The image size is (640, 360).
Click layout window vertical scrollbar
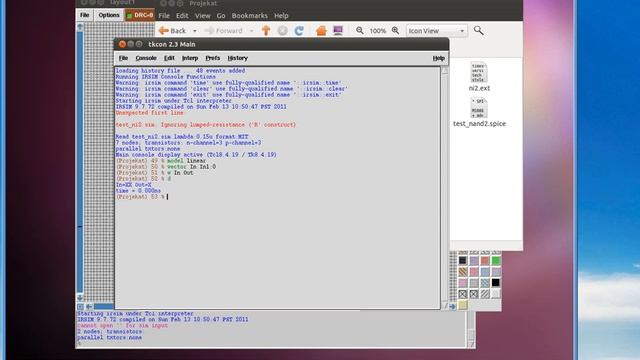click(x=80, y=162)
